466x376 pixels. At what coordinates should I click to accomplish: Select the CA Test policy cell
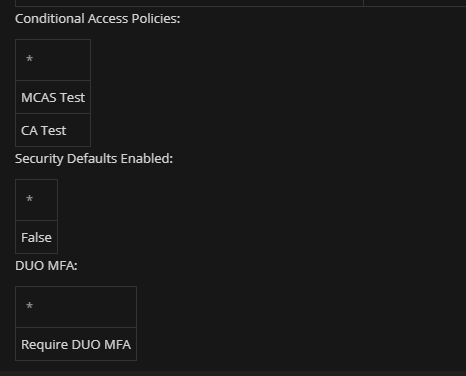[53, 130]
